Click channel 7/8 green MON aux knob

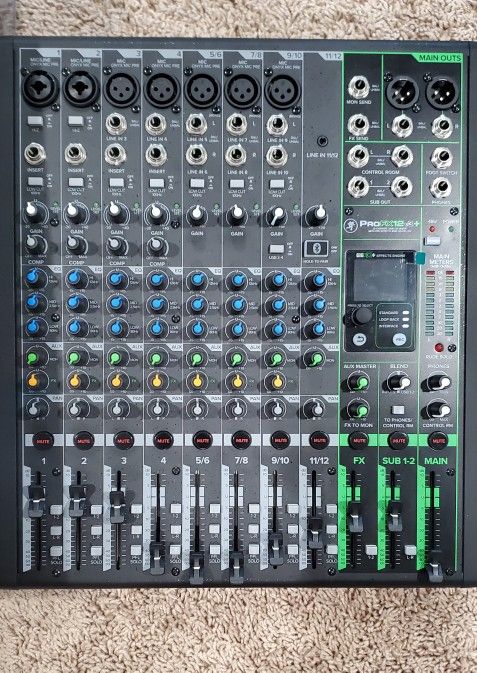(x=237, y=358)
